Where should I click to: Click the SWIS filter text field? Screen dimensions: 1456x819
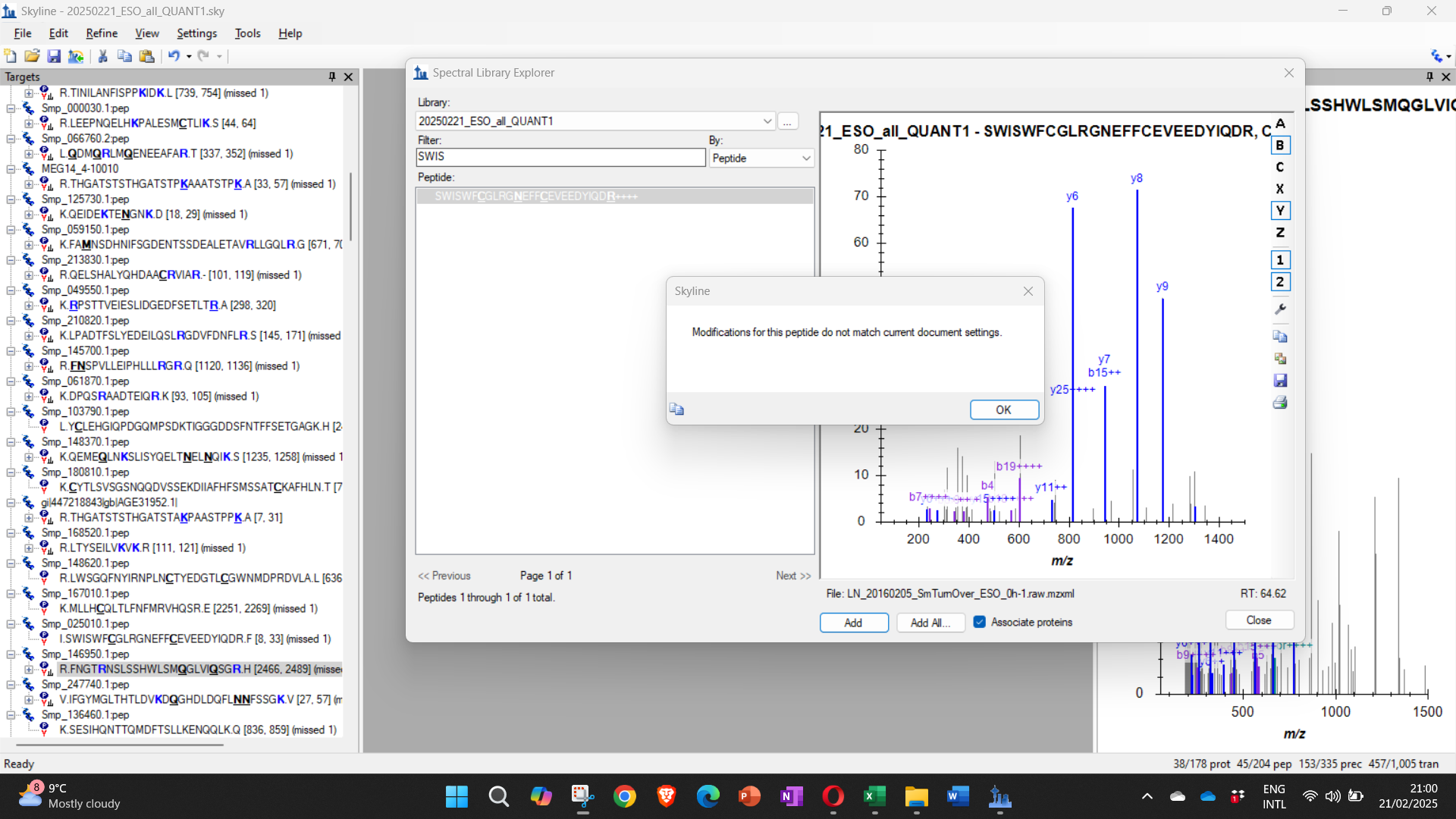560,157
